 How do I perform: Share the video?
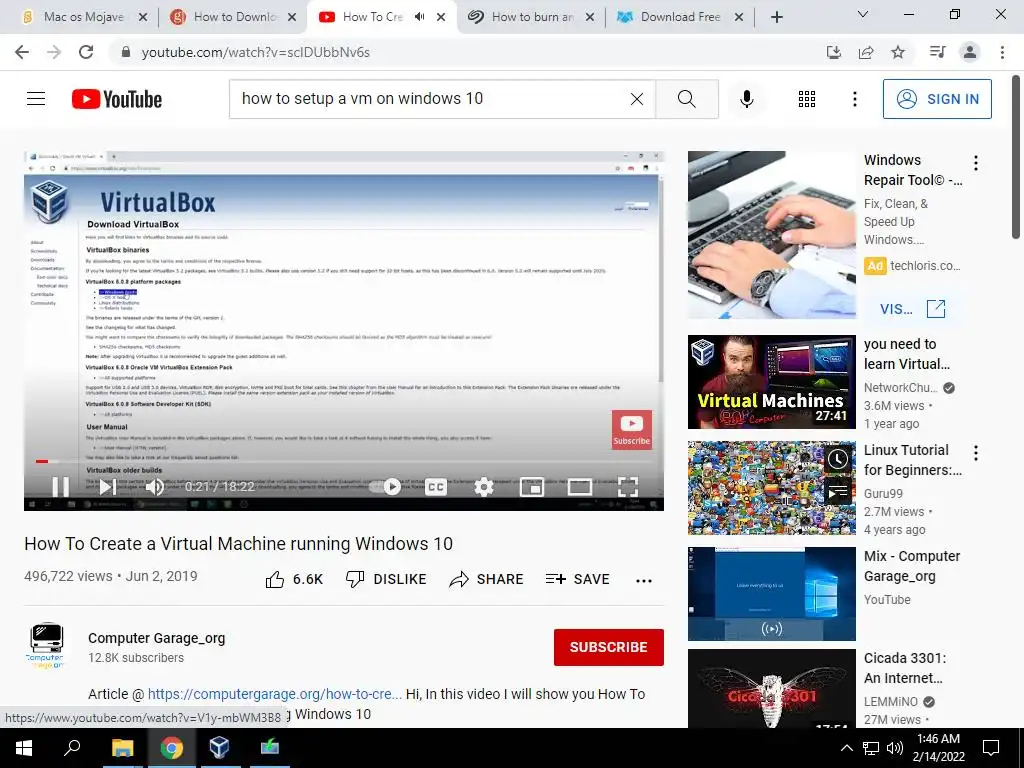tap(487, 579)
